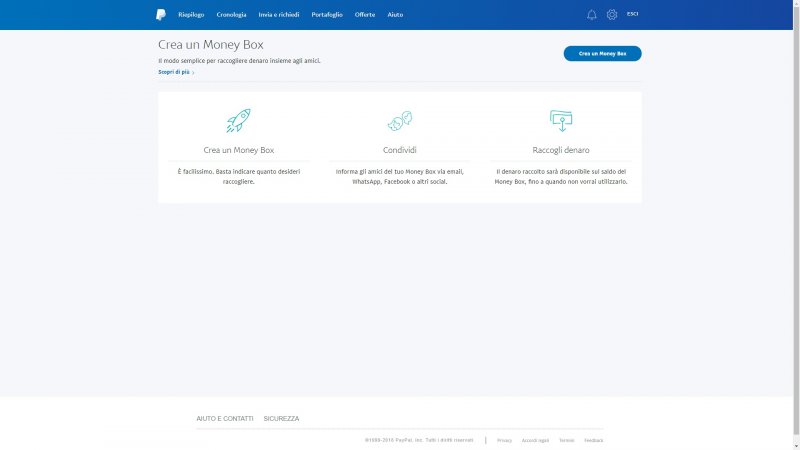Viewport: 800px width, 450px height.
Task: Click the rocket icon above Crea un Money Box
Action: tap(238, 121)
